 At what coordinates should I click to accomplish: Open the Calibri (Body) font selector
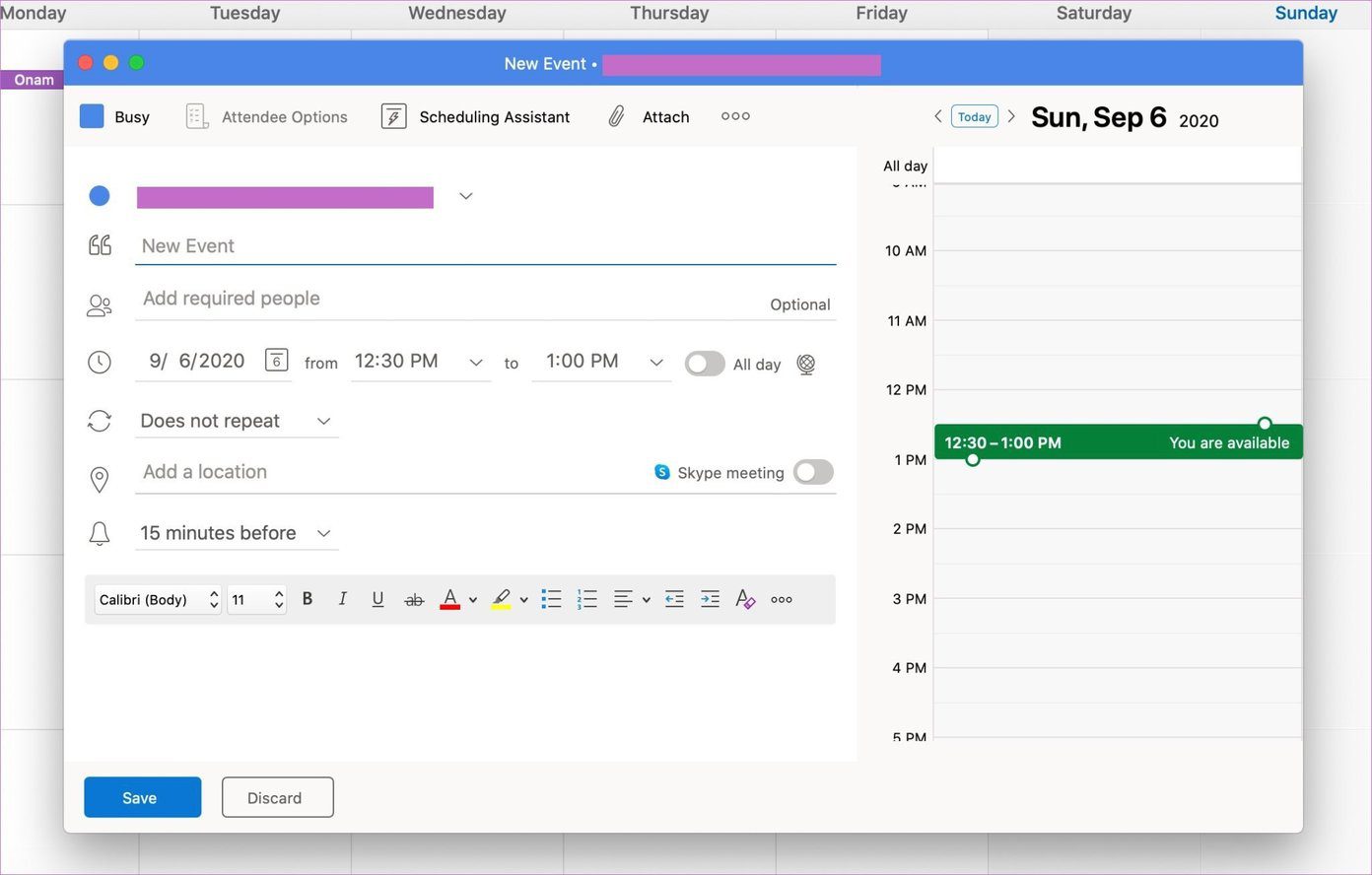pos(158,599)
